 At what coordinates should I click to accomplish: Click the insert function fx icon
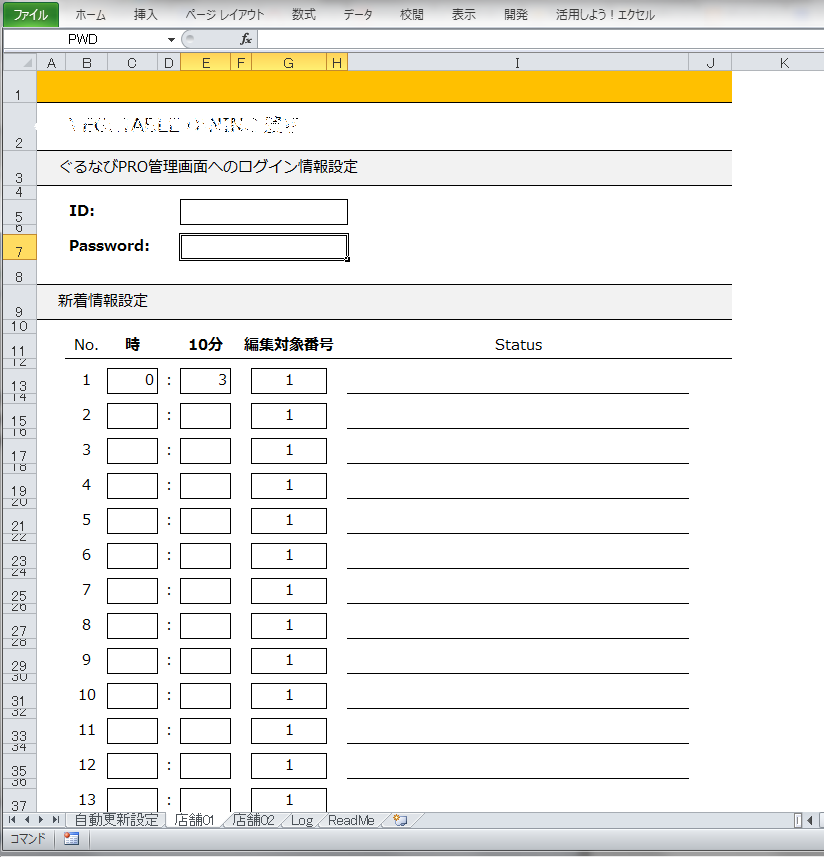[246, 39]
